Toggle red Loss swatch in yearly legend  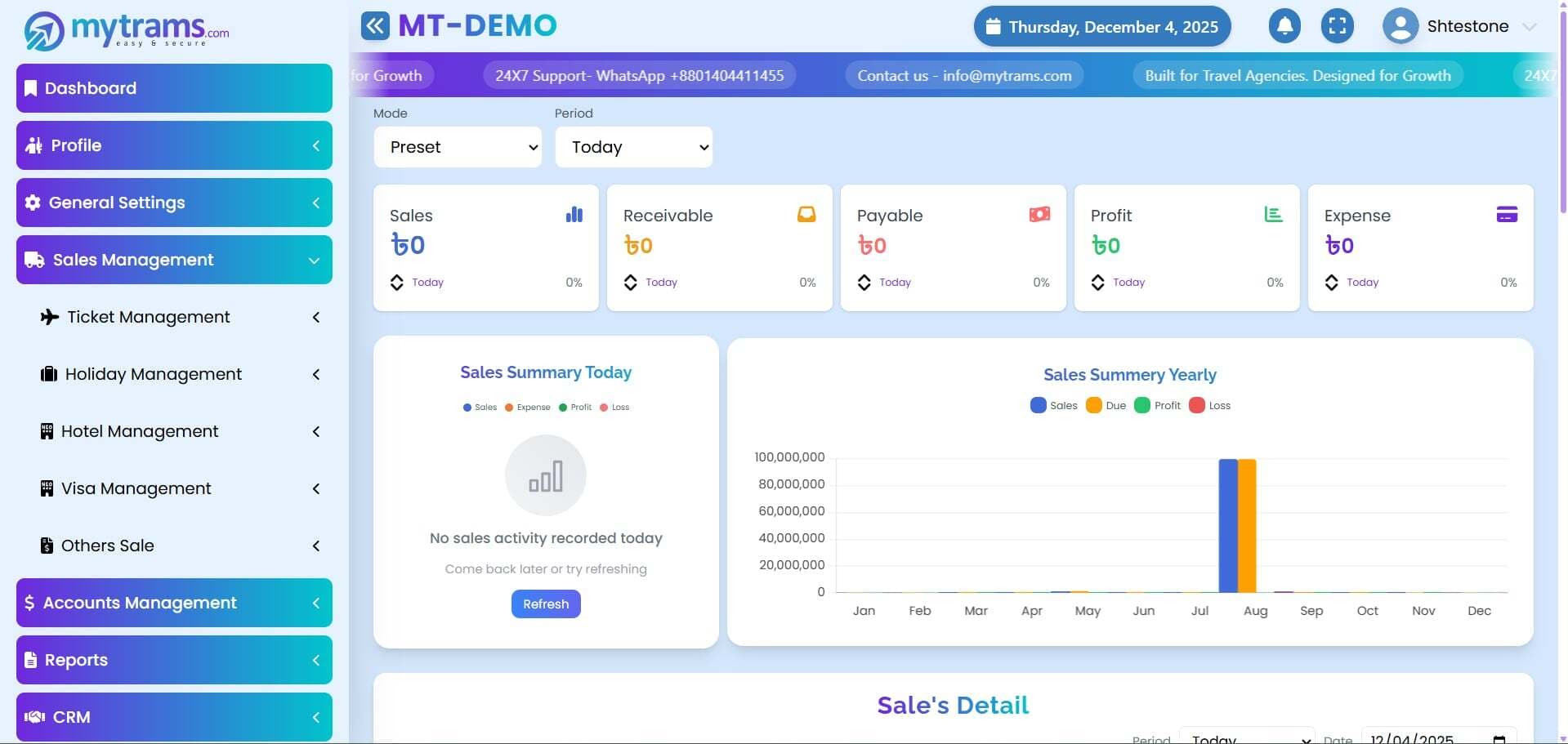coord(1197,406)
